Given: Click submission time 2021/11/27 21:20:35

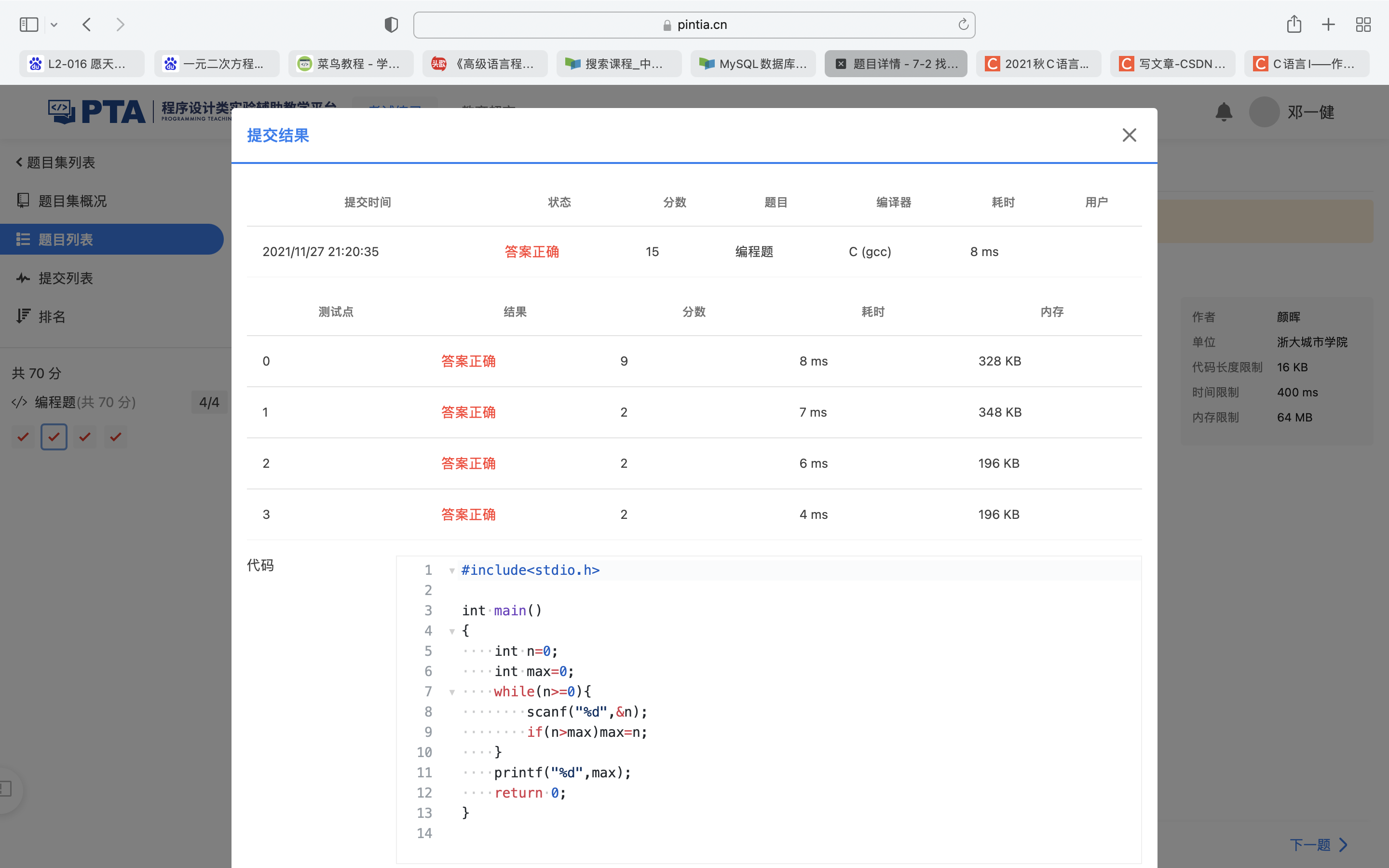Looking at the screenshot, I should [x=320, y=251].
